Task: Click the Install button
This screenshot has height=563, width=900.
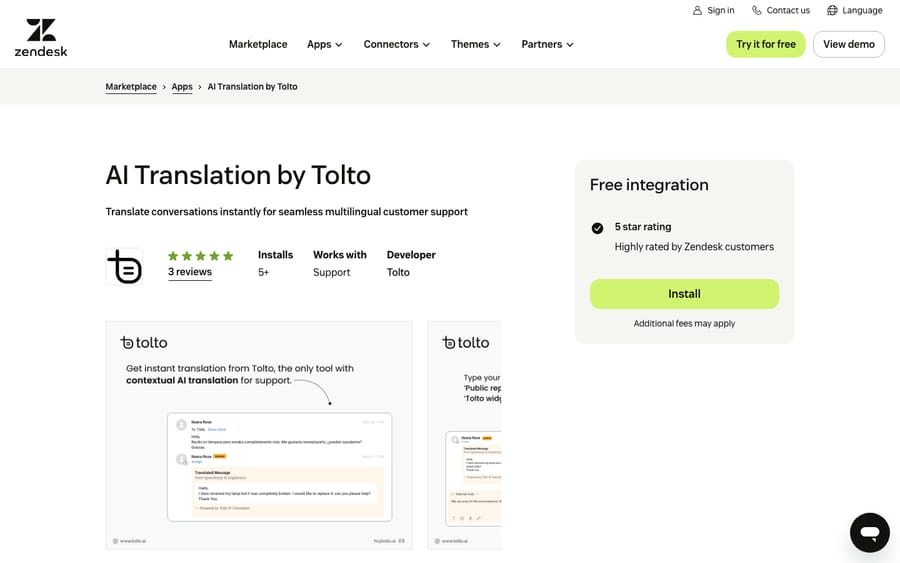Action: tap(684, 294)
